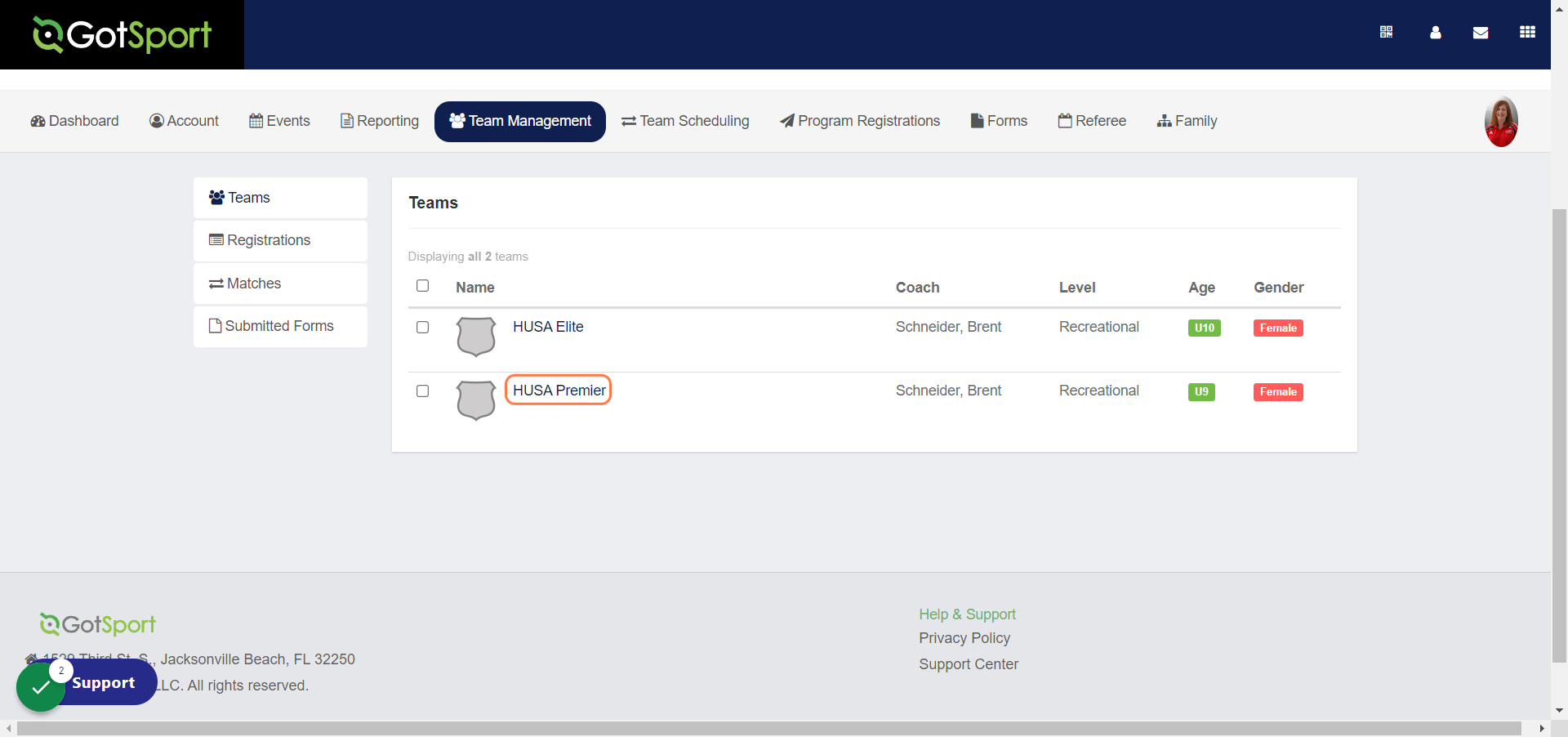Click the GotSport logo in header
The width and height of the screenshot is (1568, 737).
[122, 34]
